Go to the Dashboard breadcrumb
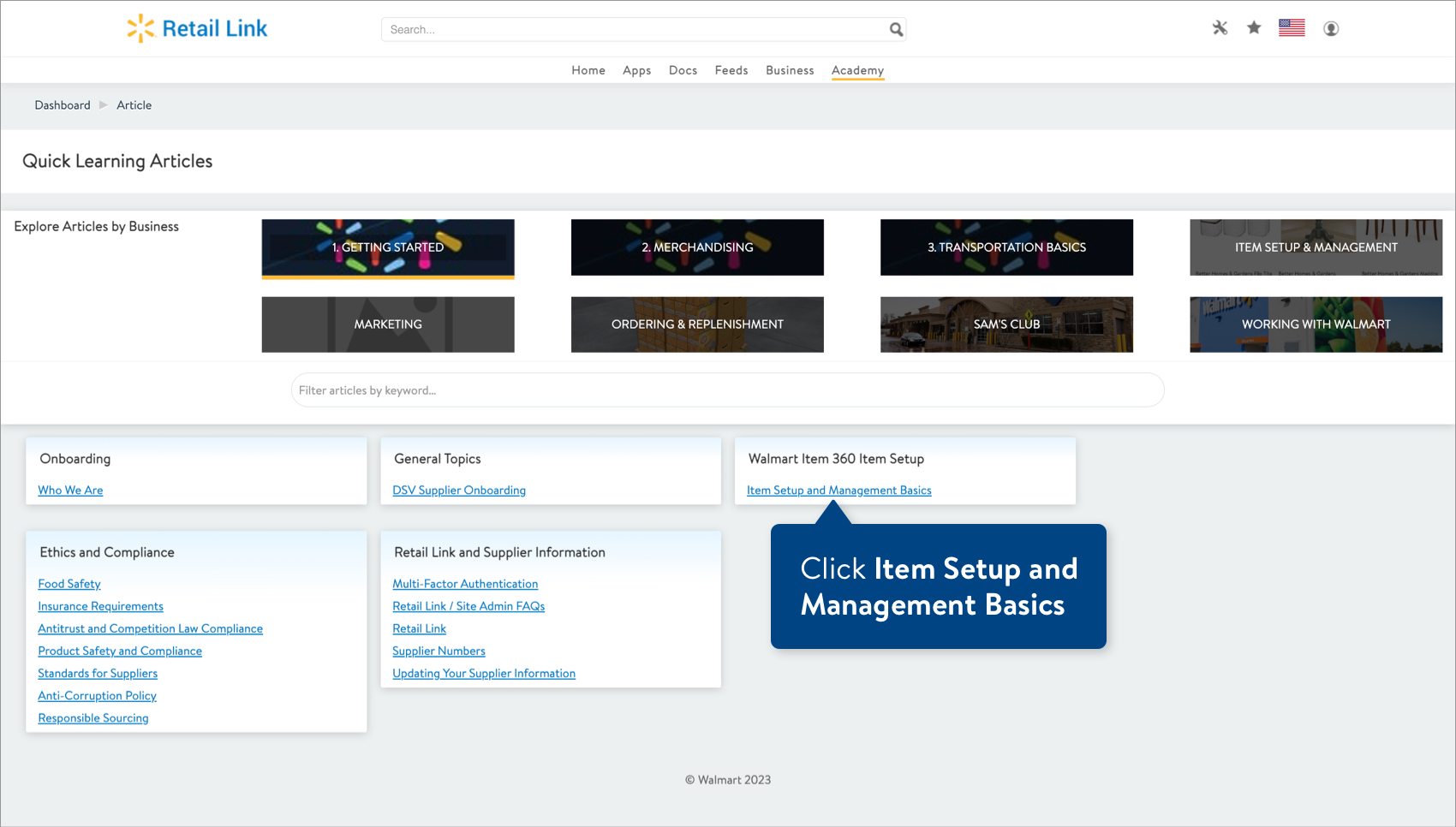The width and height of the screenshot is (1456, 827). (63, 105)
